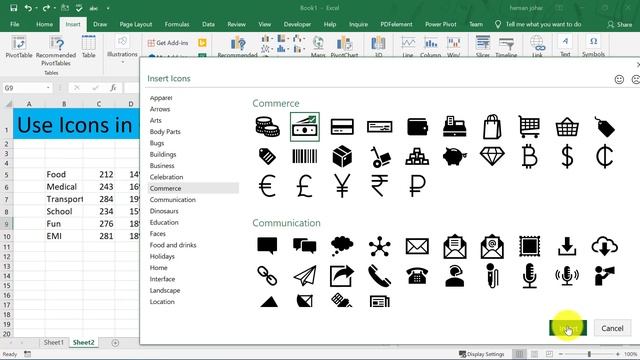
Task: Insert a PivotTable
Action: point(19,47)
